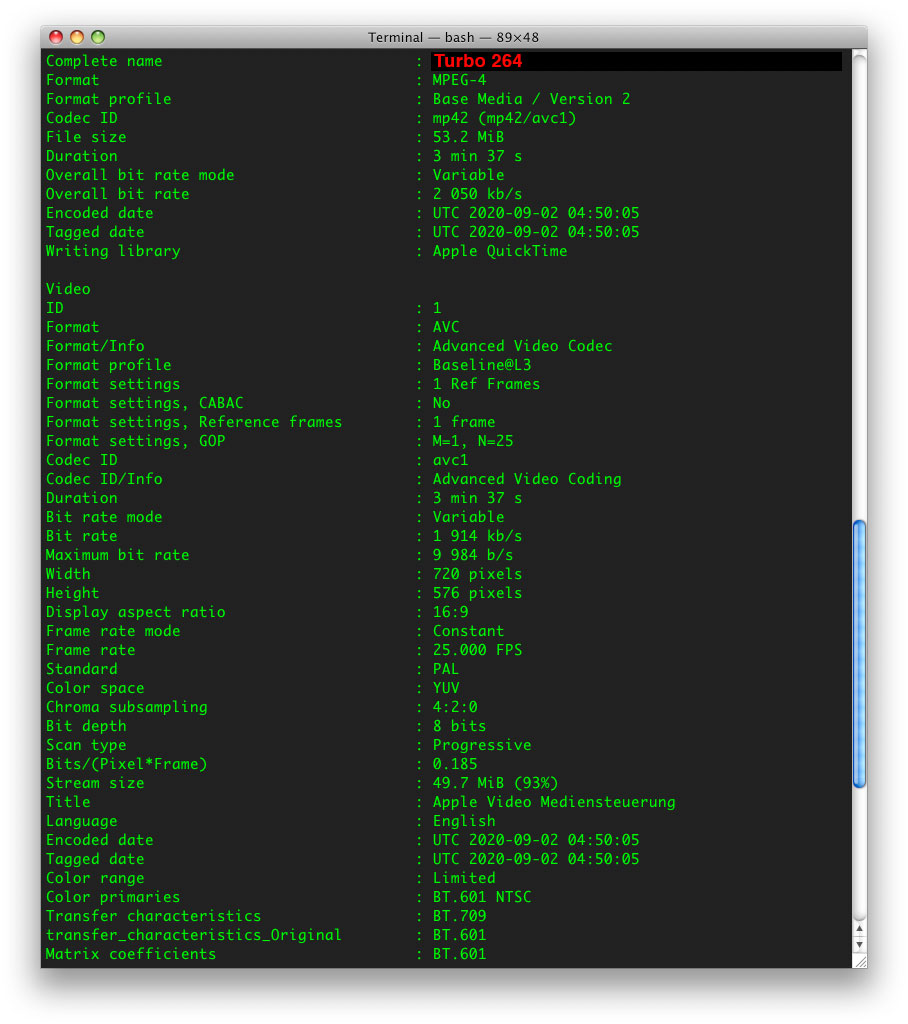
Task: Close the Terminal window with red button
Action: [56, 37]
